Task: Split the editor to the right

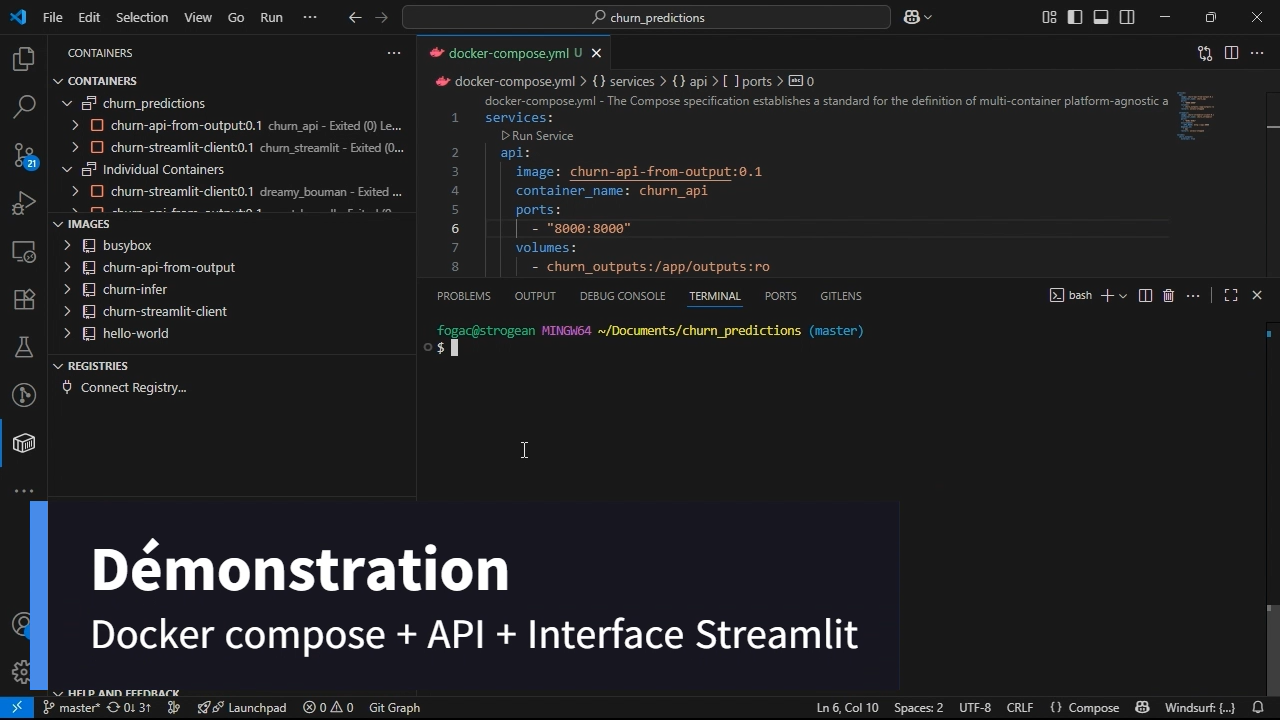Action: coord(1231,53)
